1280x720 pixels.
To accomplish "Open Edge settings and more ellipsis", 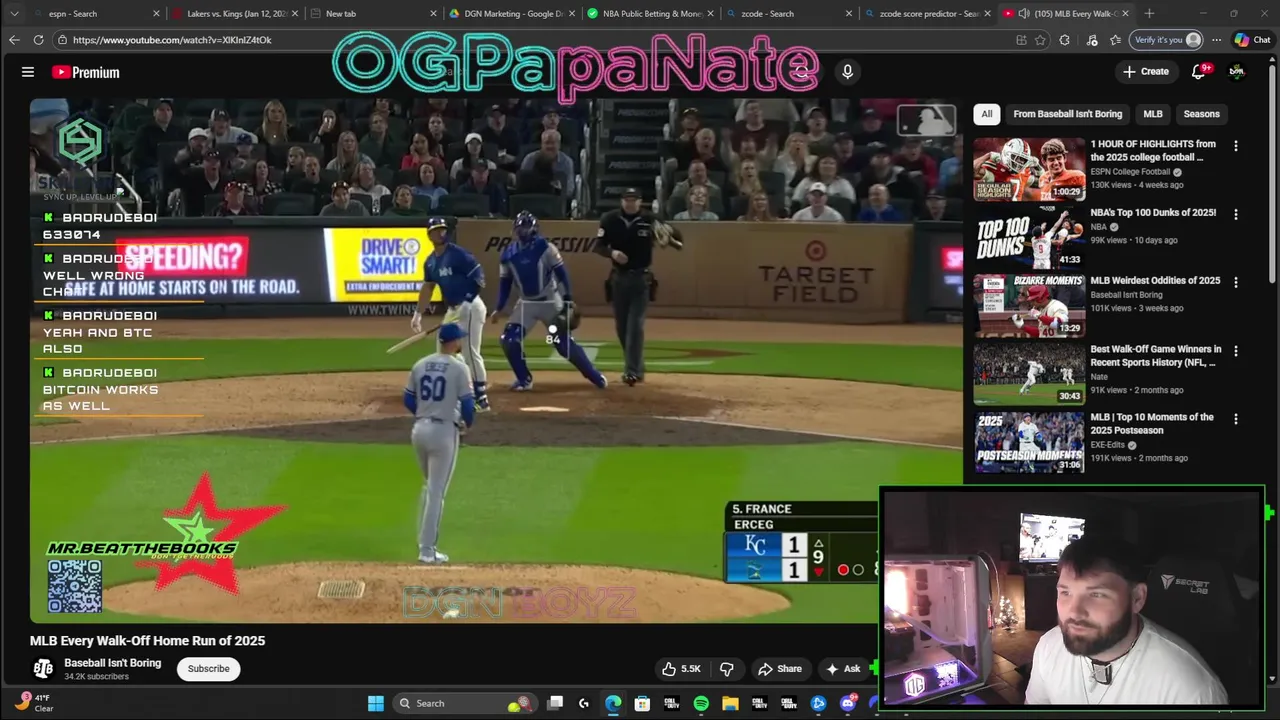I will (x=1216, y=40).
